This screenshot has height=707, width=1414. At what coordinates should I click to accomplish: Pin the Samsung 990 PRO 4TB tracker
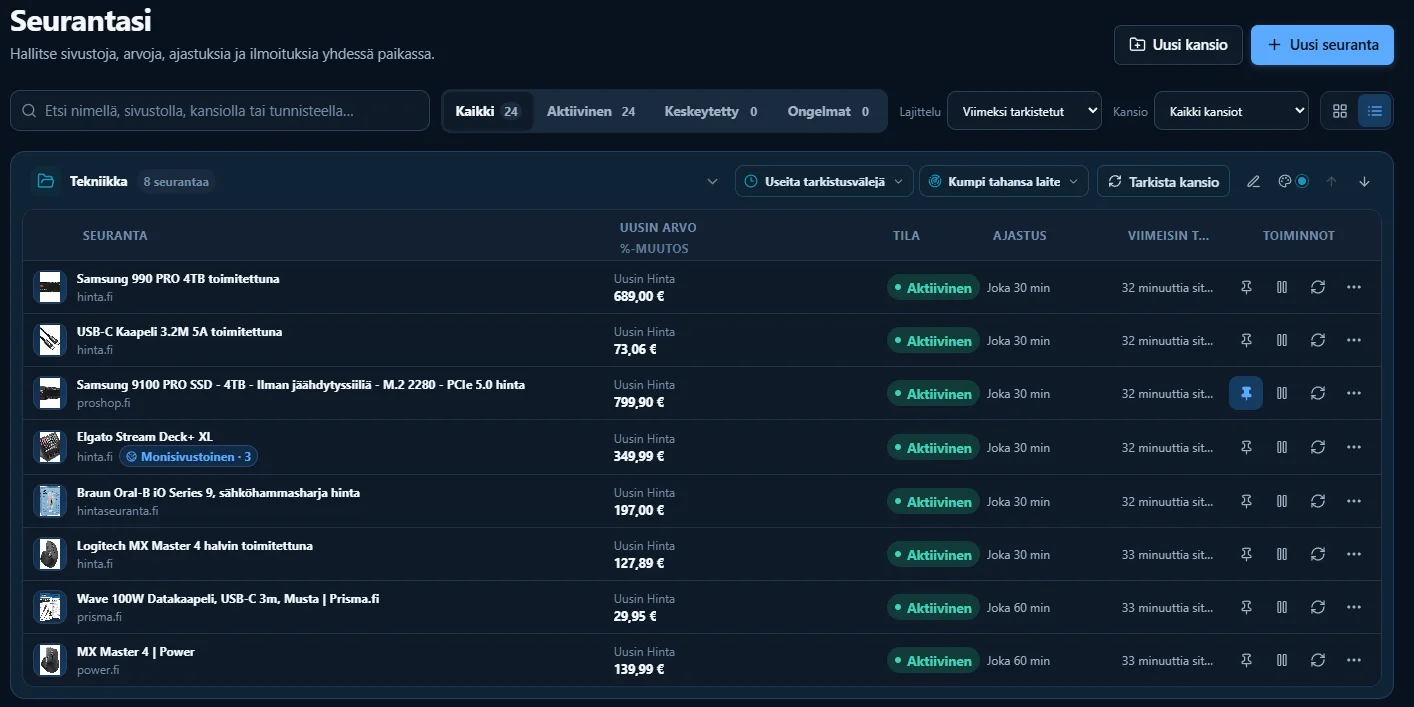coord(1246,287)
